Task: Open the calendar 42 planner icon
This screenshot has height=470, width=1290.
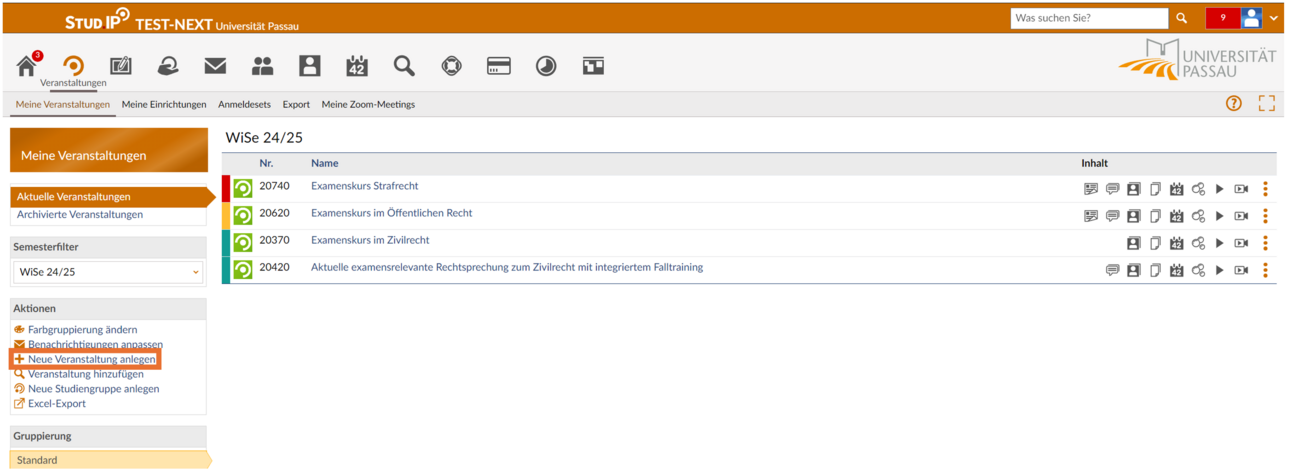Action: click(357, 66)
